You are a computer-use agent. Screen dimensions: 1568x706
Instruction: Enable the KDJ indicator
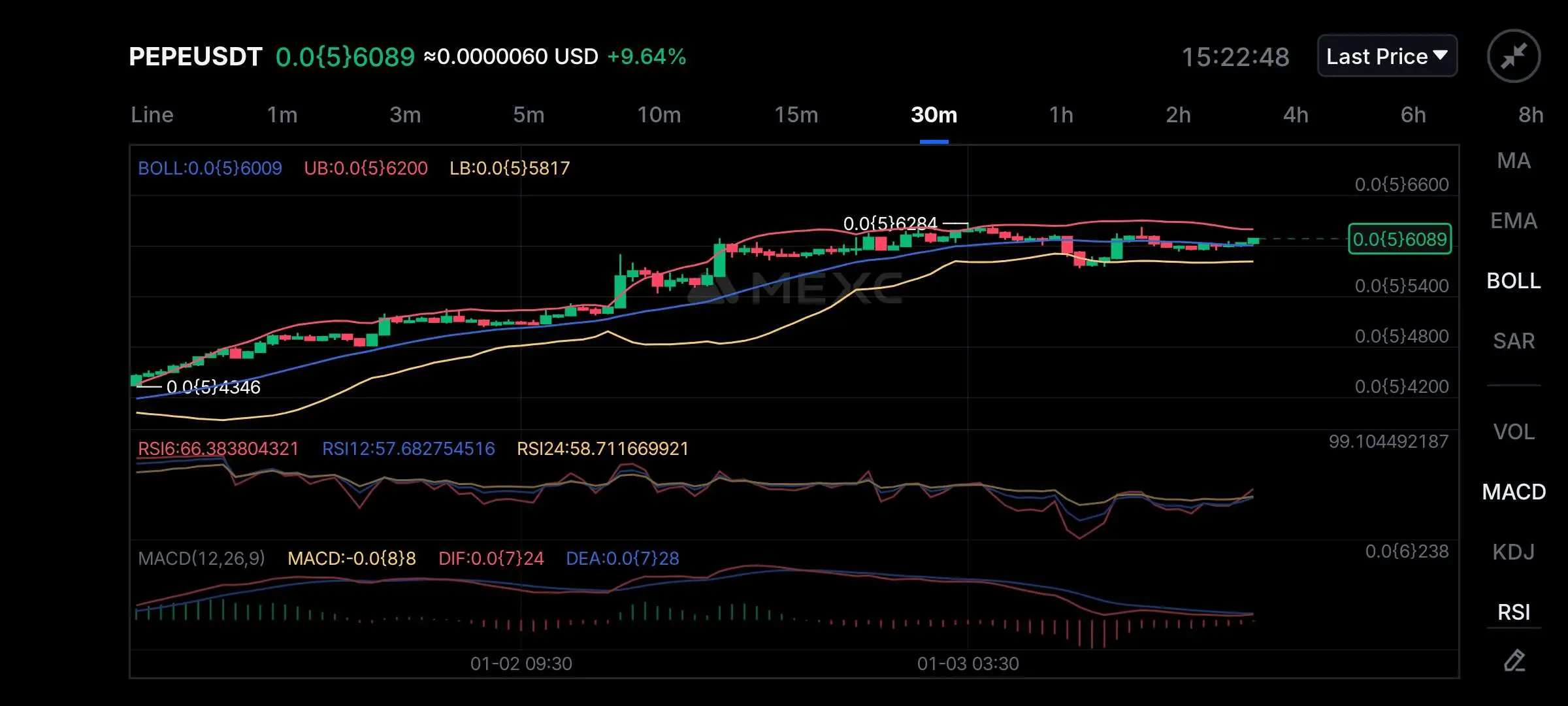point(1513,552)
